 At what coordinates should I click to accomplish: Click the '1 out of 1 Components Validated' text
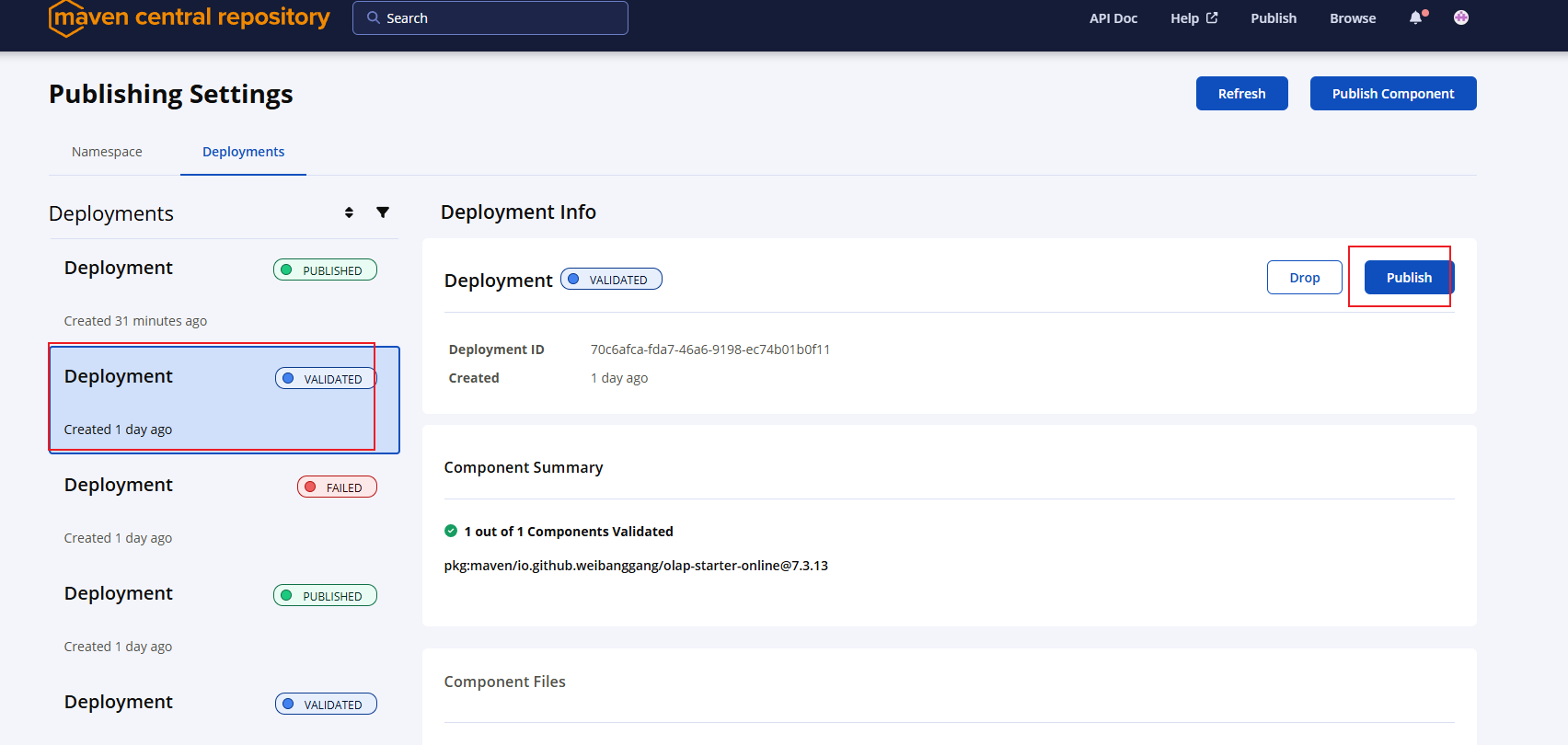pyautogui.click(x=569, y=532)
